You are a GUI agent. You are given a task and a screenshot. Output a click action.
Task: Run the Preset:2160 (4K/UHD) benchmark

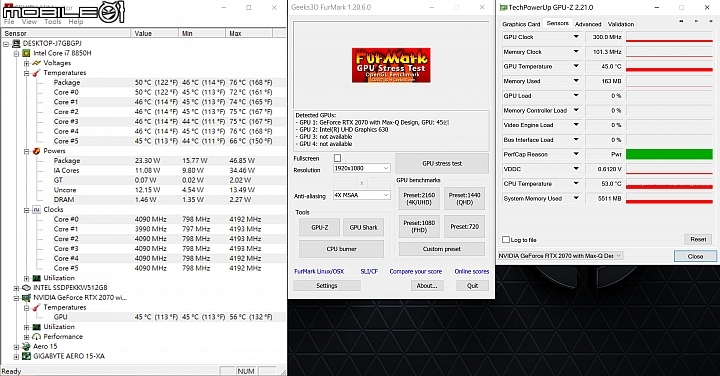[x=419, y=198]
